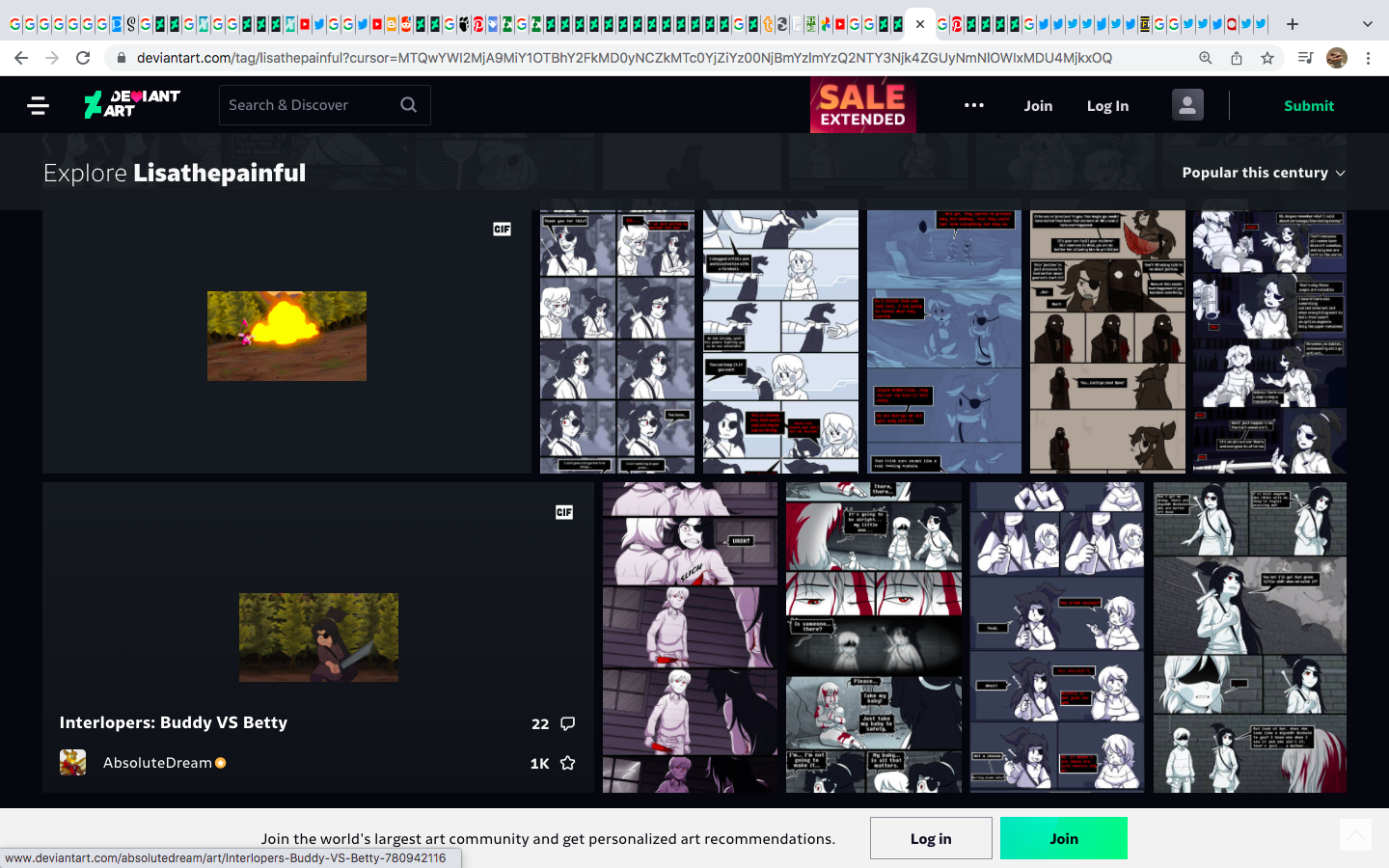
Task: Close the active browser tab
Action: (x=920, y=24)
